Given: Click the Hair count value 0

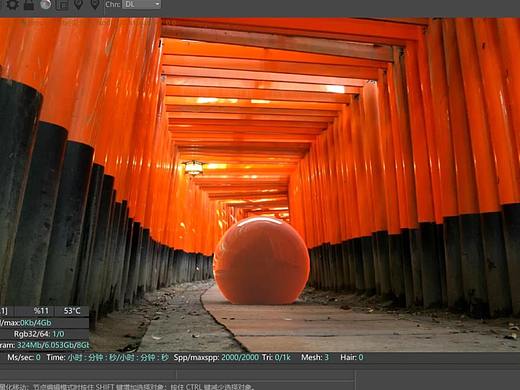Looking at the screenshot, I should (x=361, y=357).
